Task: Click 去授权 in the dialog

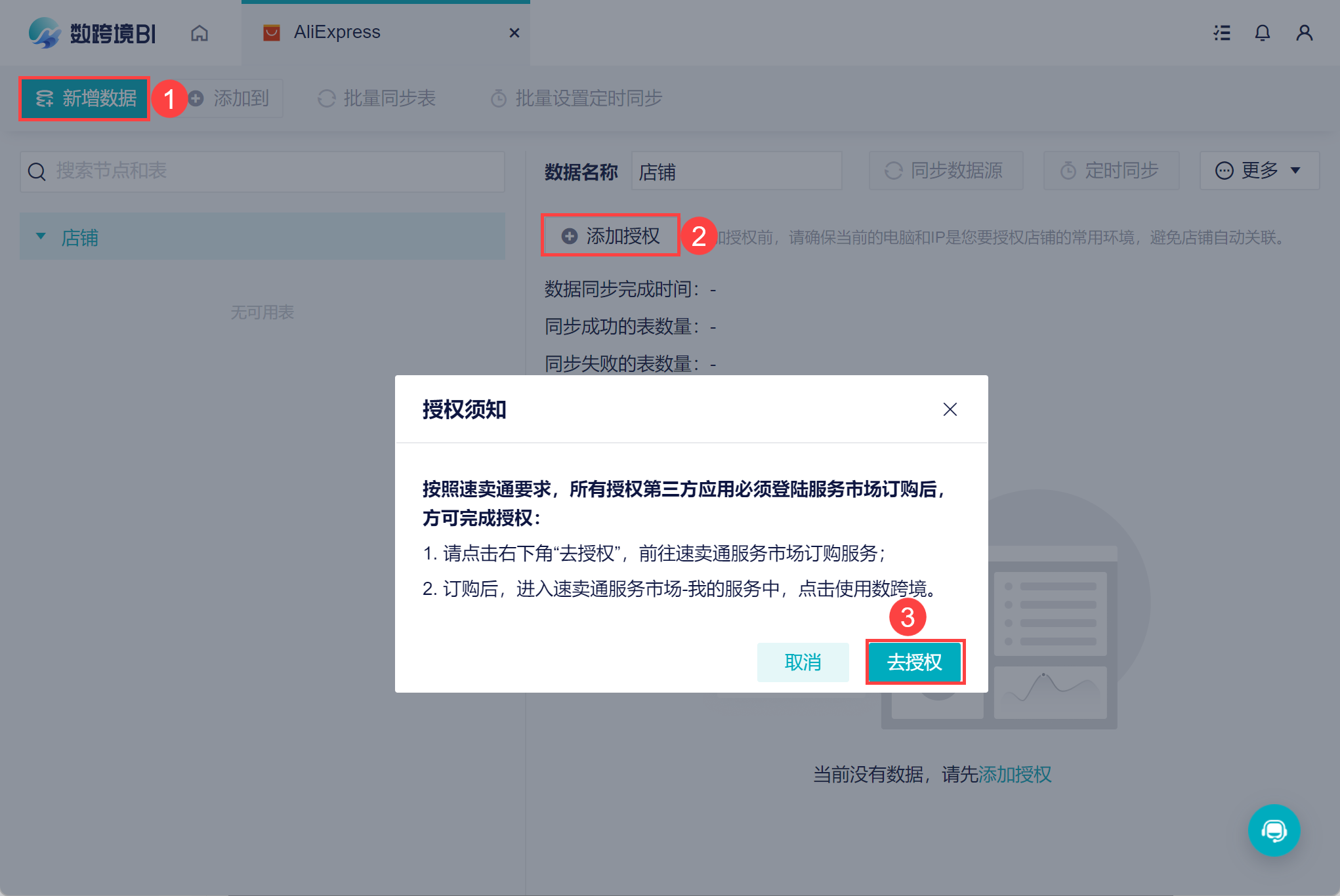Action: click(915, 662)
